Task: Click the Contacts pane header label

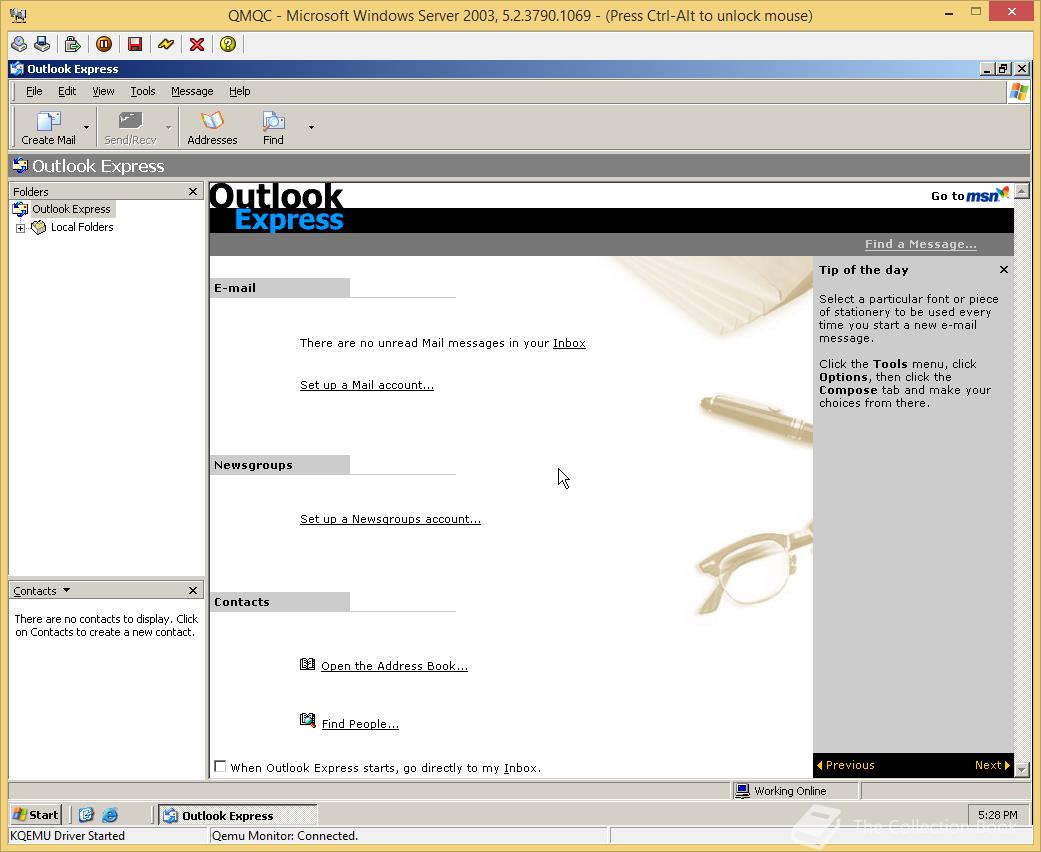Action: coord(35,590)
